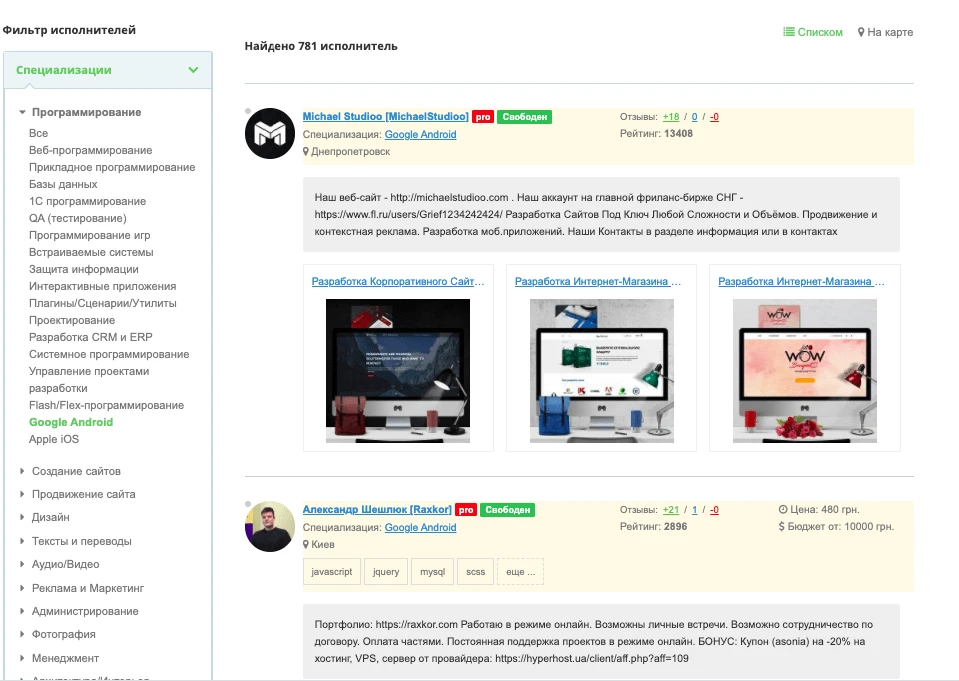Select 1С программирование specialization
This screenshot has width=959, height=681.
click(87, 201)
